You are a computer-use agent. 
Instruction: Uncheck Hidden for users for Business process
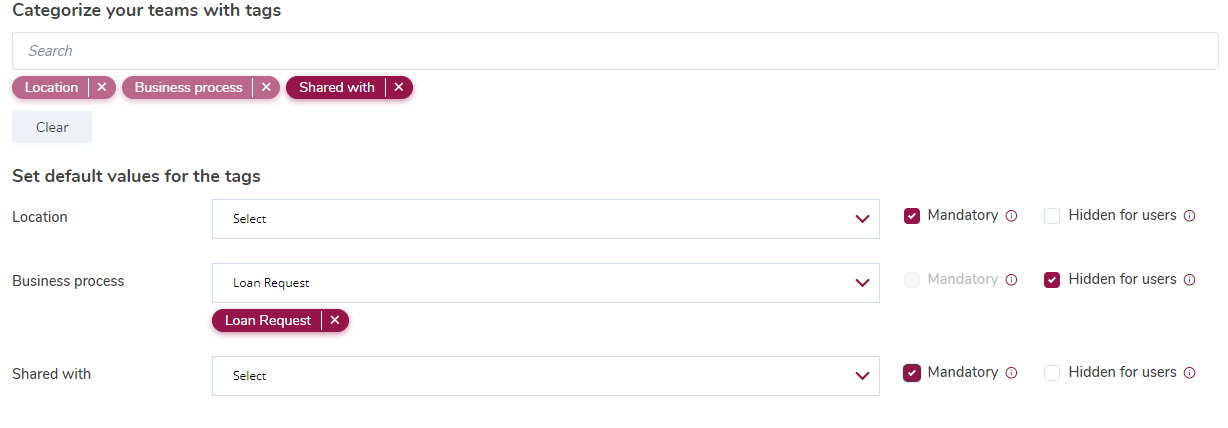(x=1052, y=280)
